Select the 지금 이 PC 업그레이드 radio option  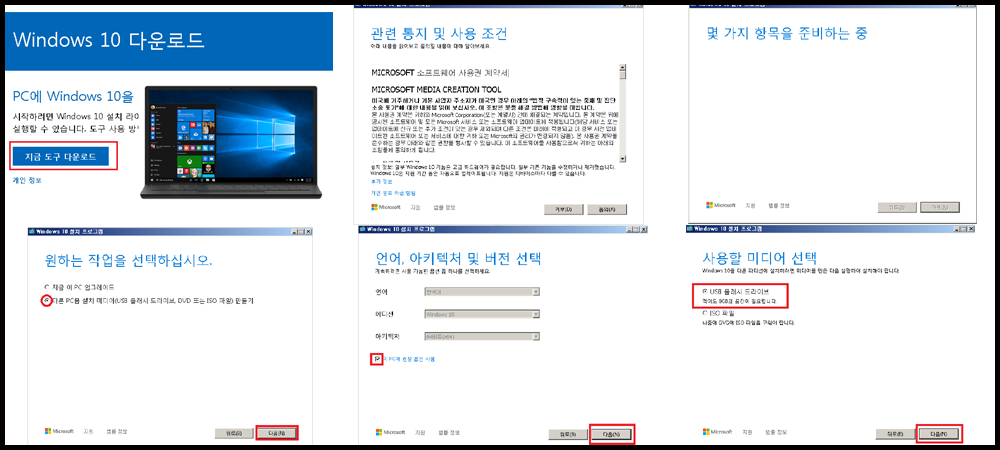click(47, 287)
